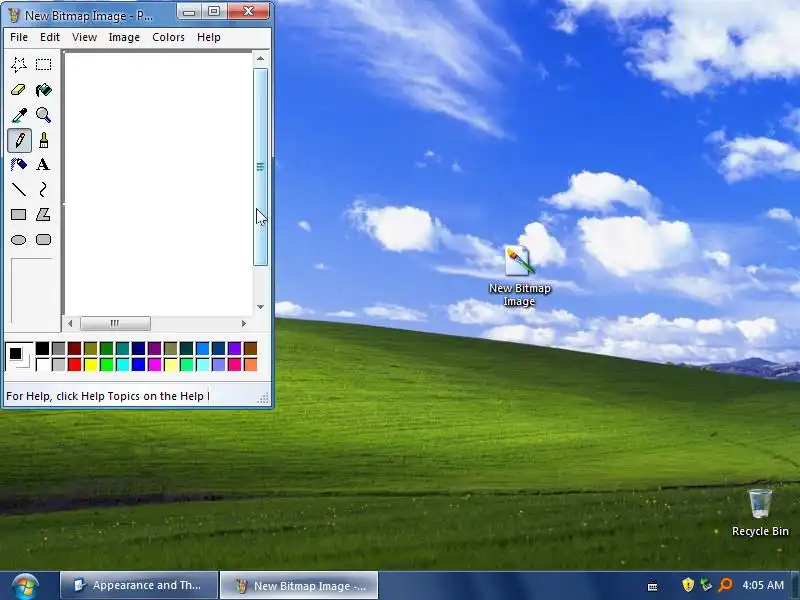Click the canvas vertical scrollbar up arrow

261,59
